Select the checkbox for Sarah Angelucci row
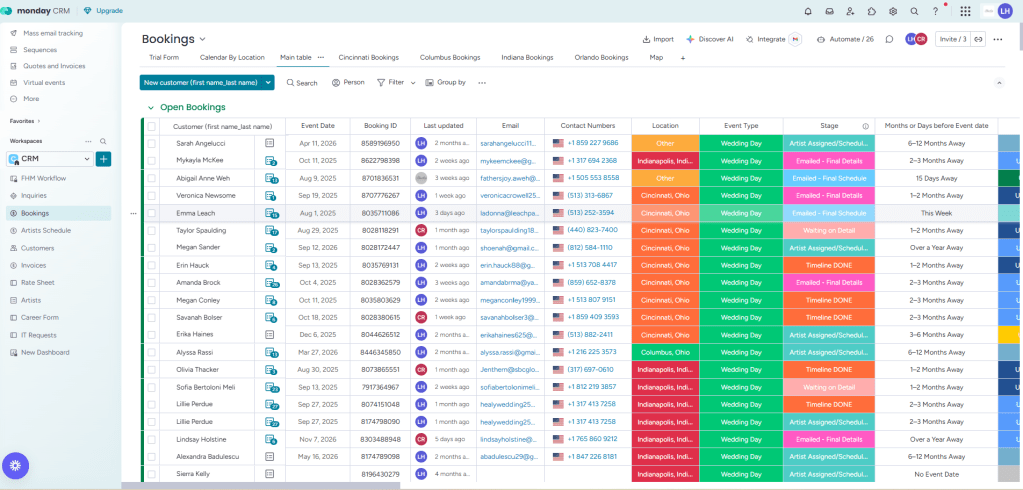Image resolution: width=1023 pixels, height=490 pixels. point(152,143)
